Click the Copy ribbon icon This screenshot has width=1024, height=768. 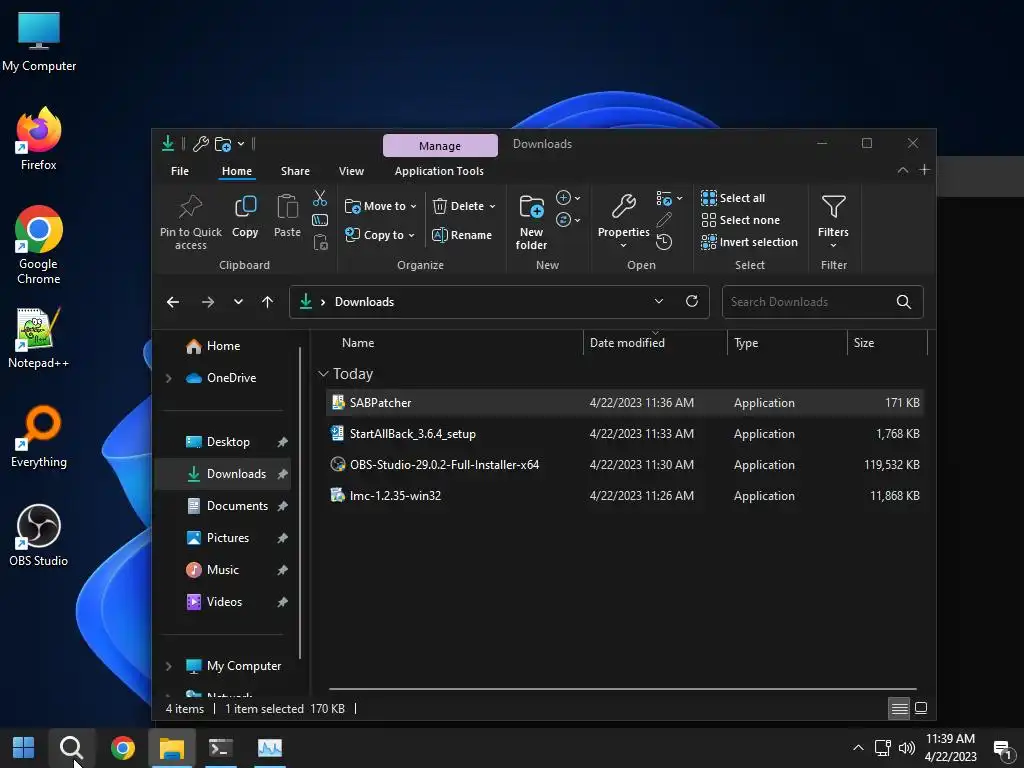click(246, 207)
